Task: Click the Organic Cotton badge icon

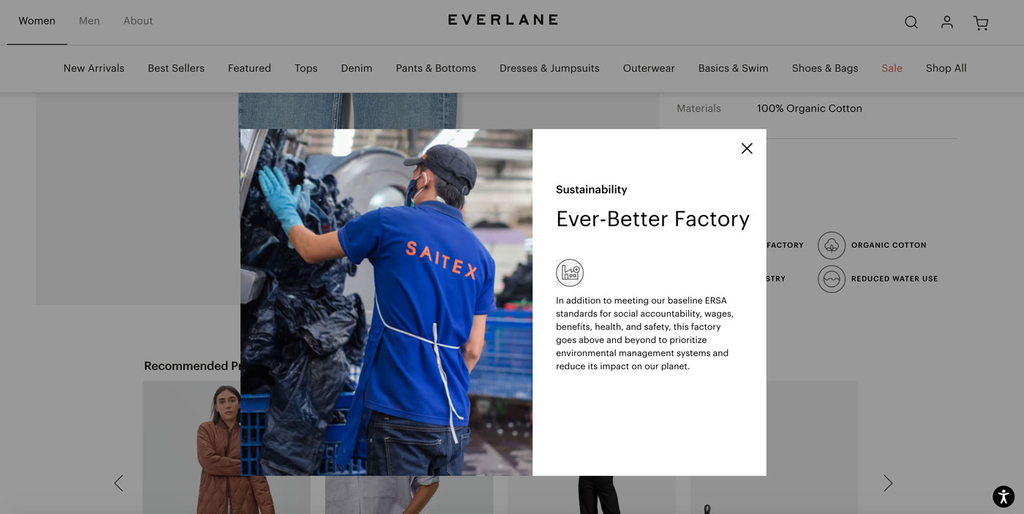Action: pyautogui.click(x=831, y=245)
